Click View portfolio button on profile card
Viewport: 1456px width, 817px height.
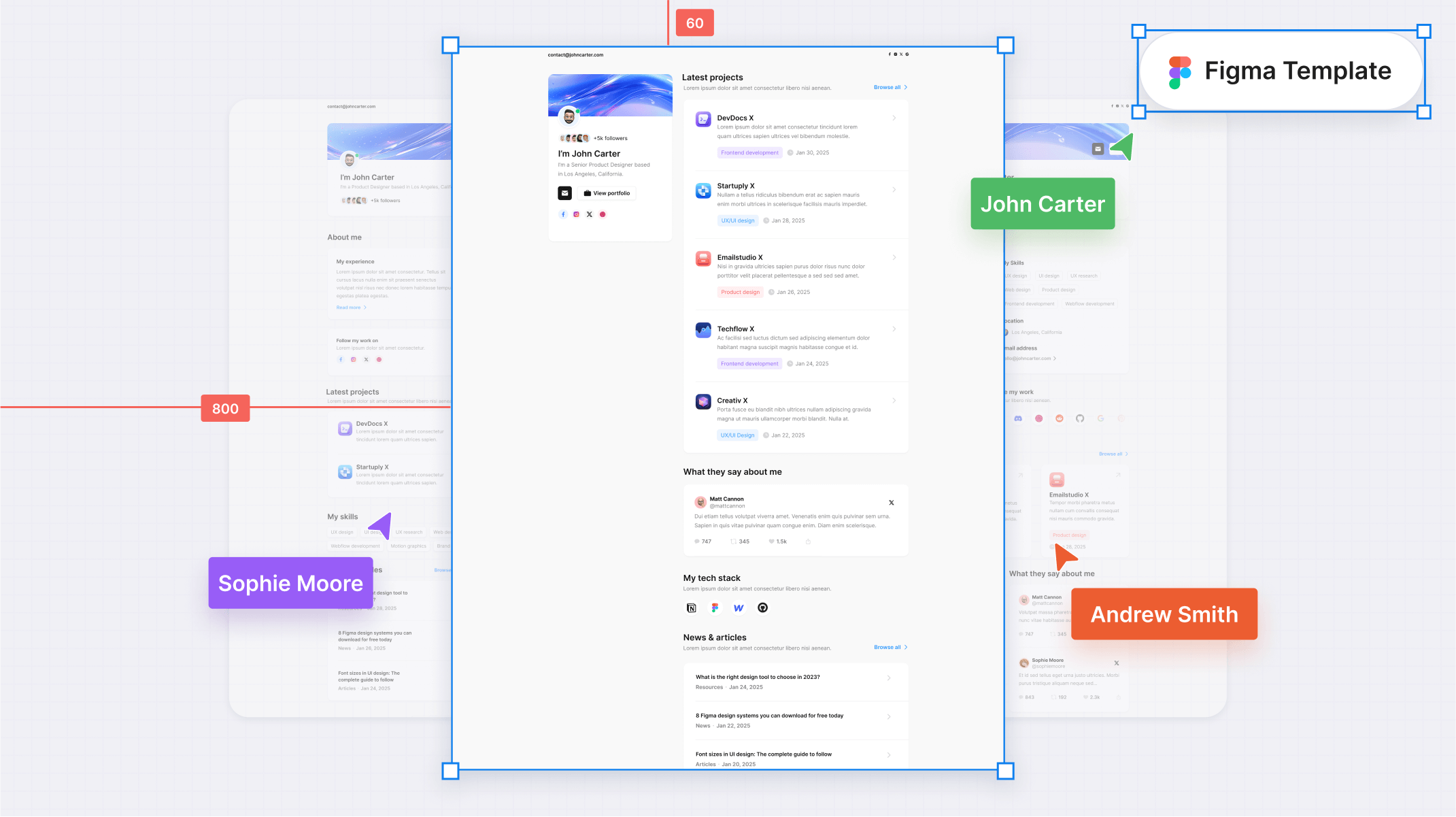(x=607, y=193)
